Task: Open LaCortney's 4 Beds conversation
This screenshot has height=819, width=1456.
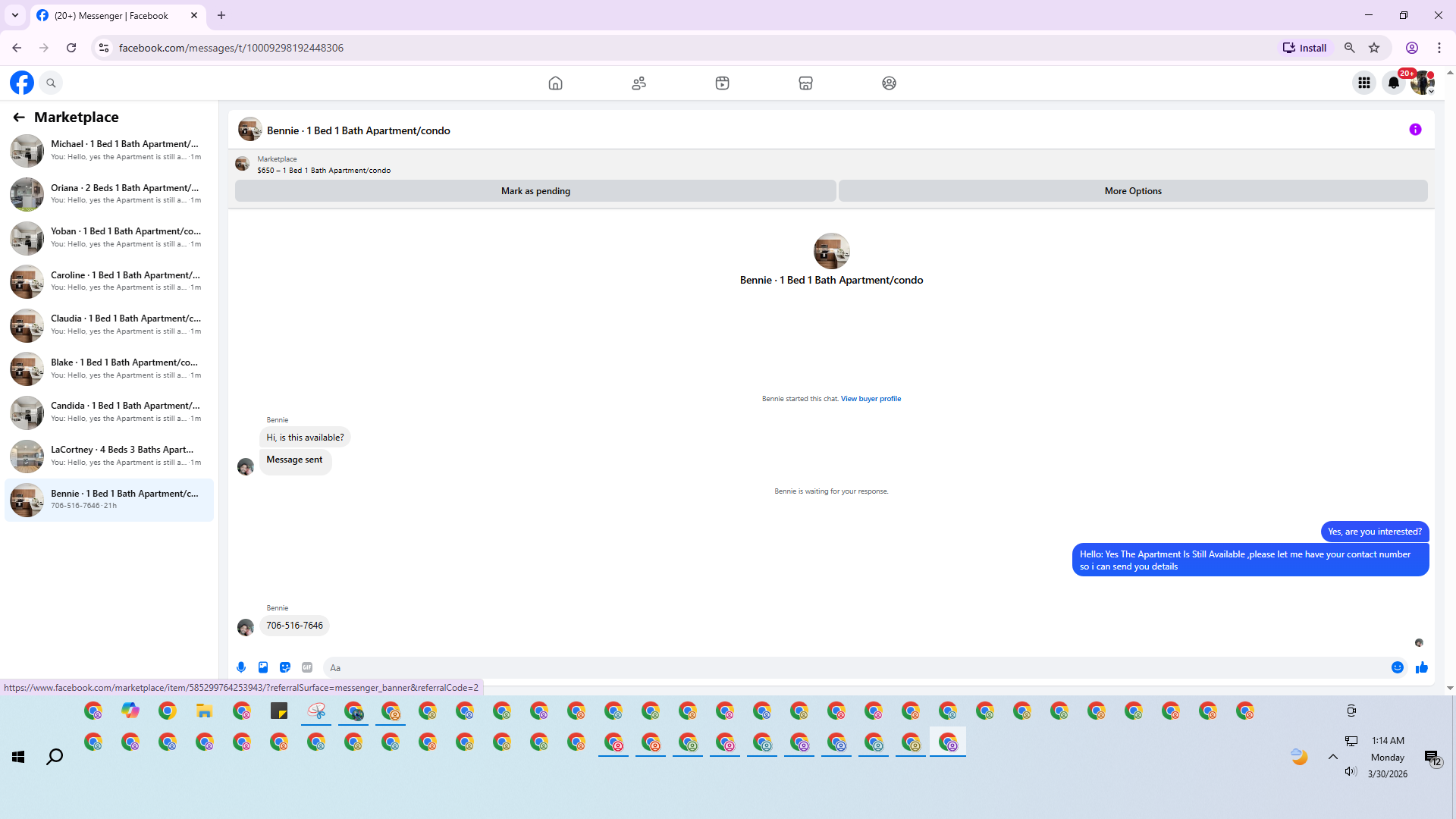Action: coord(109,456)
